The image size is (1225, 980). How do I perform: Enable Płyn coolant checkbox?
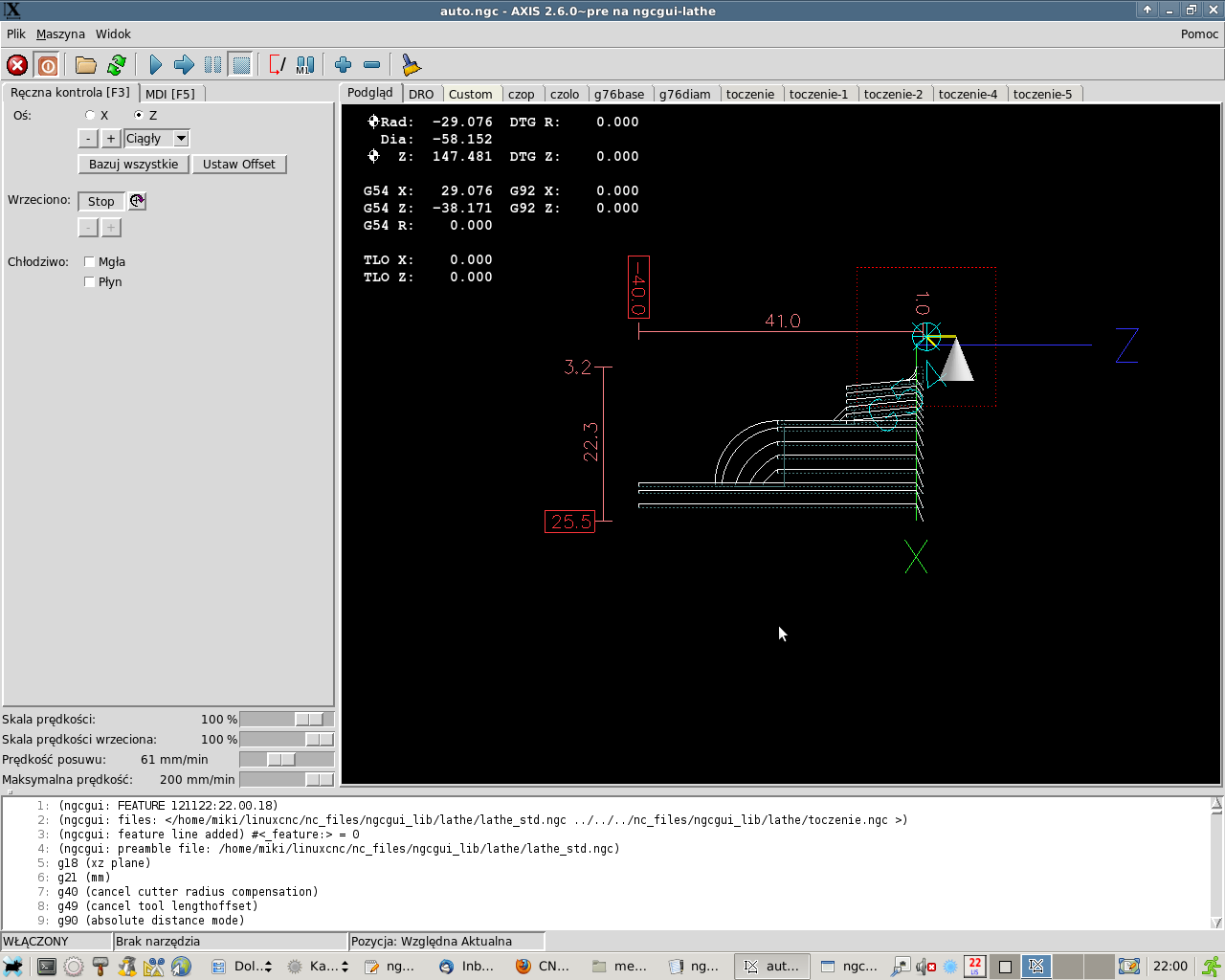tap(89, 281)
